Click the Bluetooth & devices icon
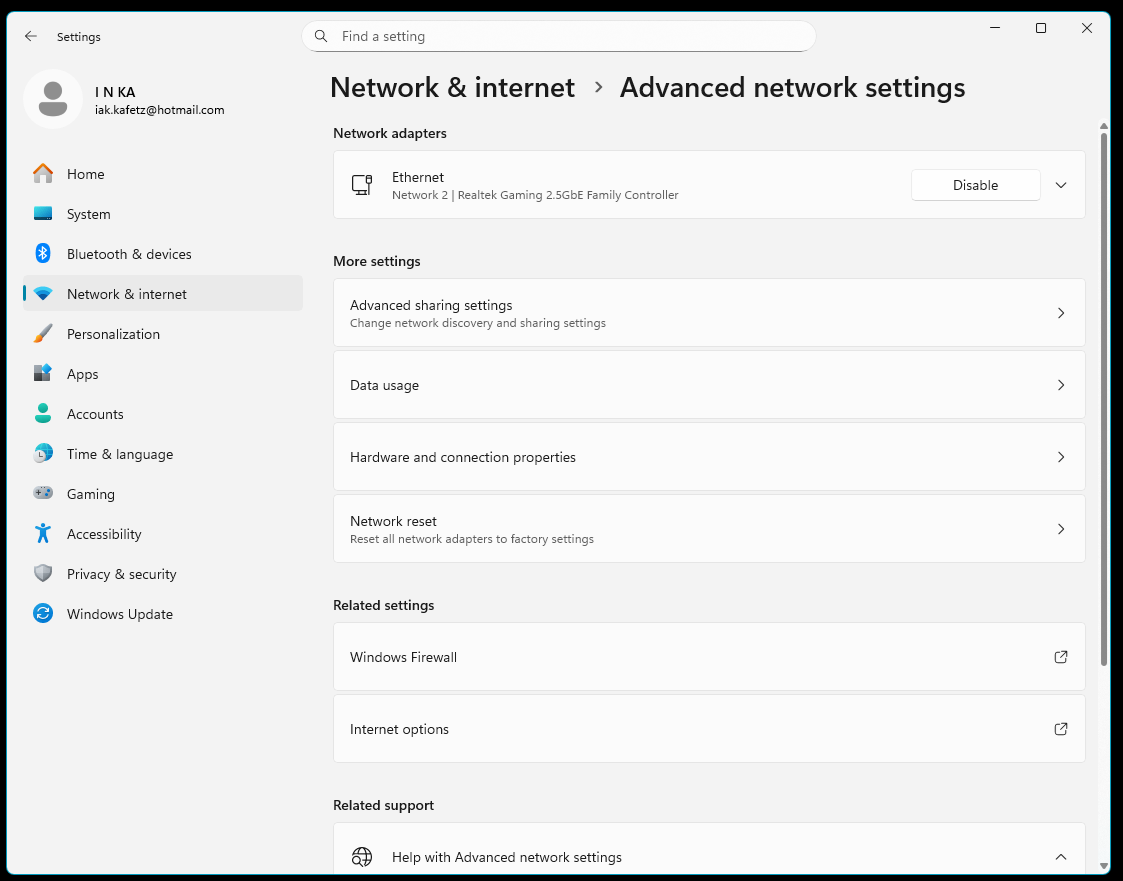This screenshot has width=1123, height=881. tap(43, 254)
